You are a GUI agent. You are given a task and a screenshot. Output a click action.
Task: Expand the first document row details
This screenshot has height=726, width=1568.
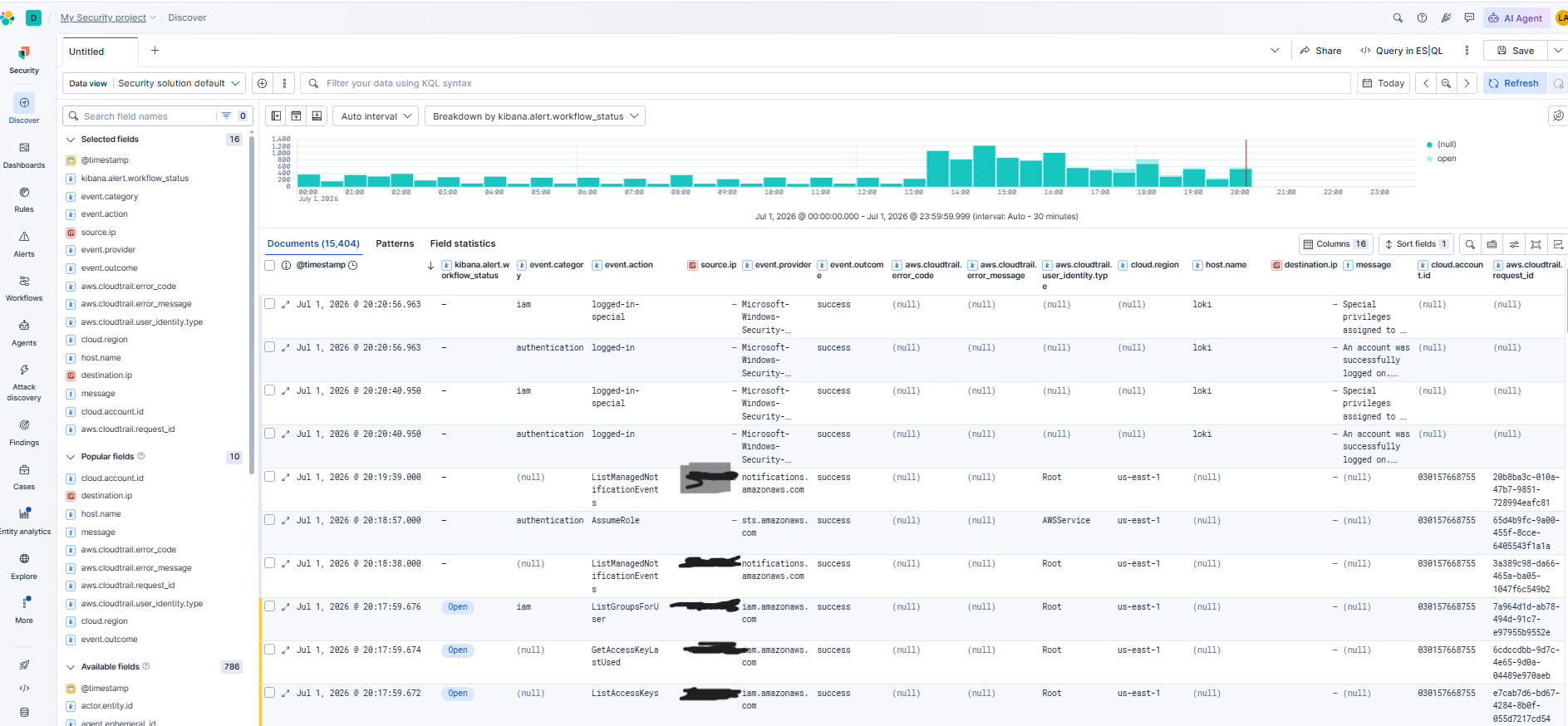pyautogui.click(x=285, y=305)
